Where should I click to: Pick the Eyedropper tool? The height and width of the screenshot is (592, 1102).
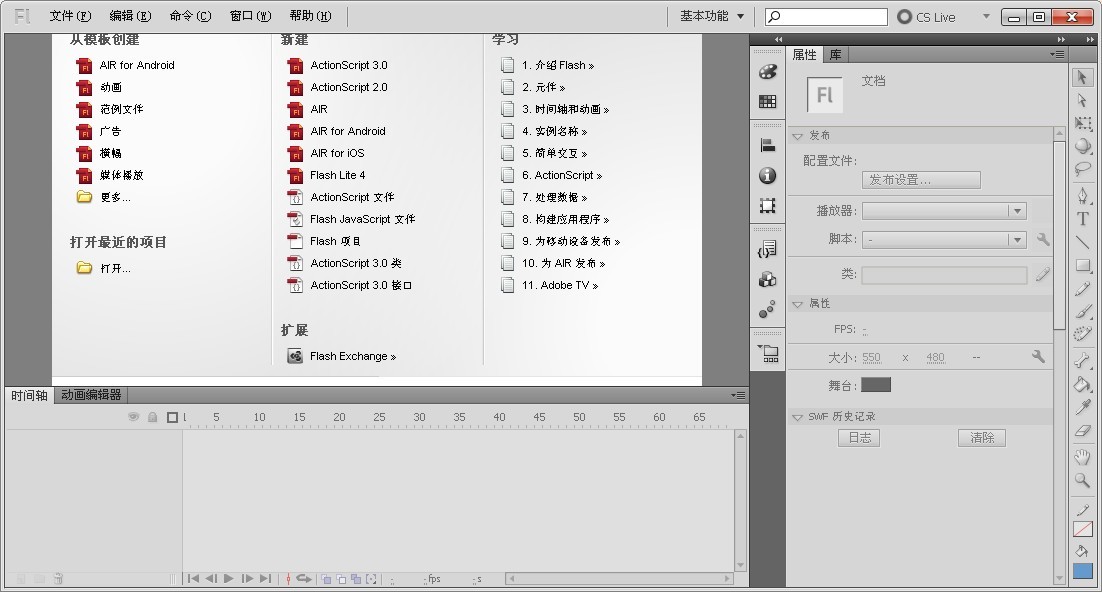coord(1082,408)
